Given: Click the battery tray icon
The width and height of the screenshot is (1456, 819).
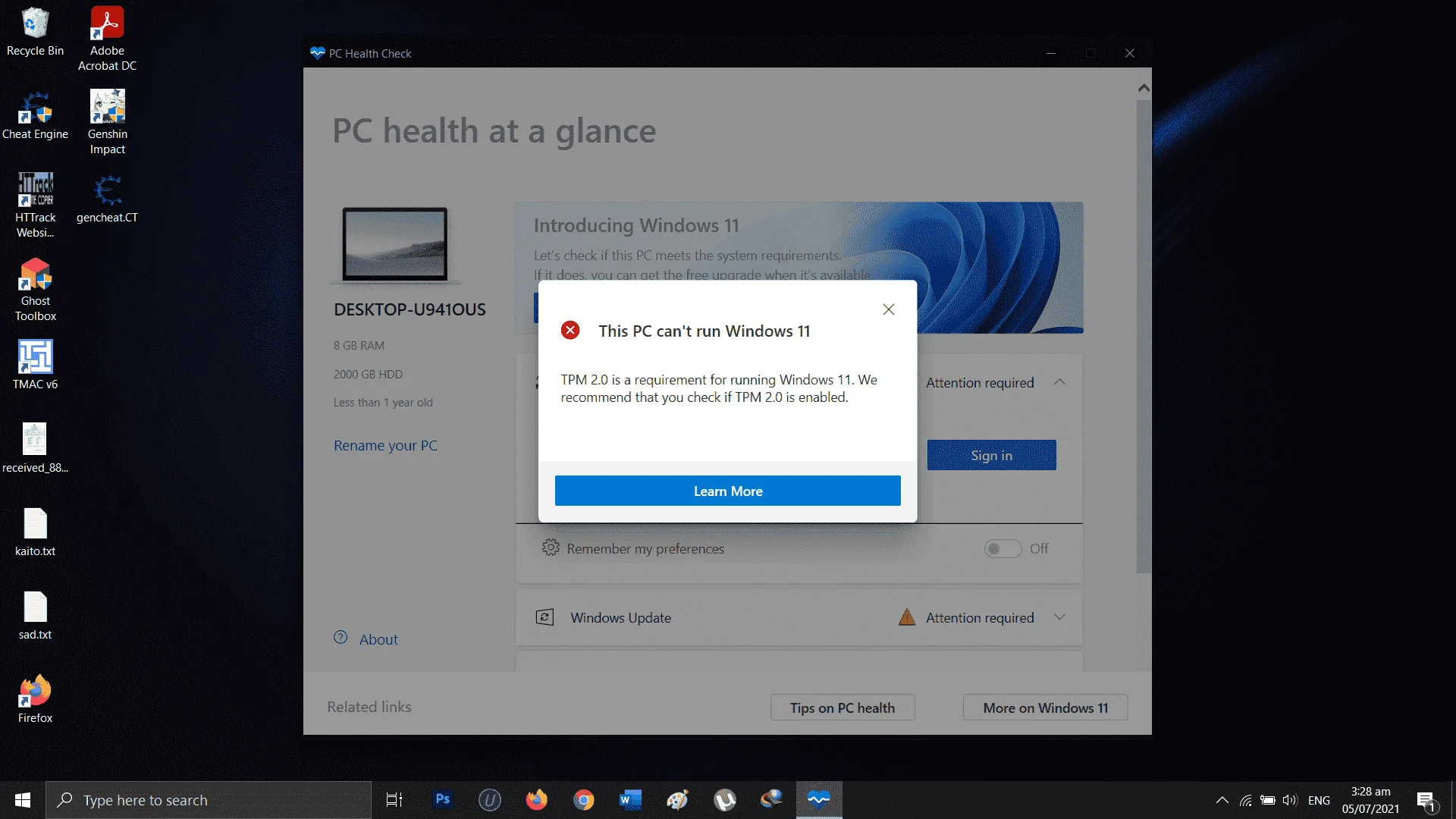Looking at the screenshot, I should (x=1268, y=800).
